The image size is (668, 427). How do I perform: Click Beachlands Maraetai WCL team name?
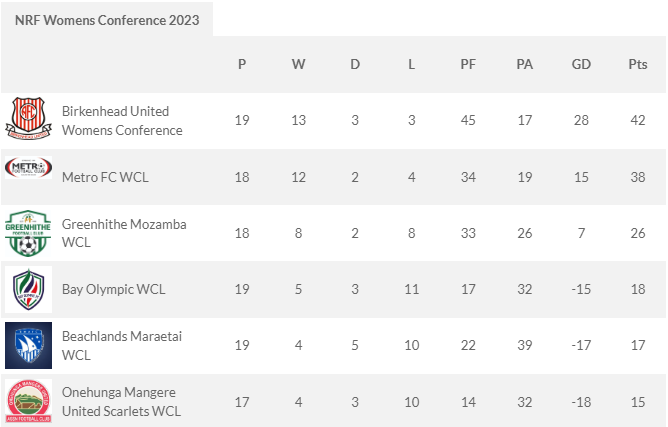point(122,346)
